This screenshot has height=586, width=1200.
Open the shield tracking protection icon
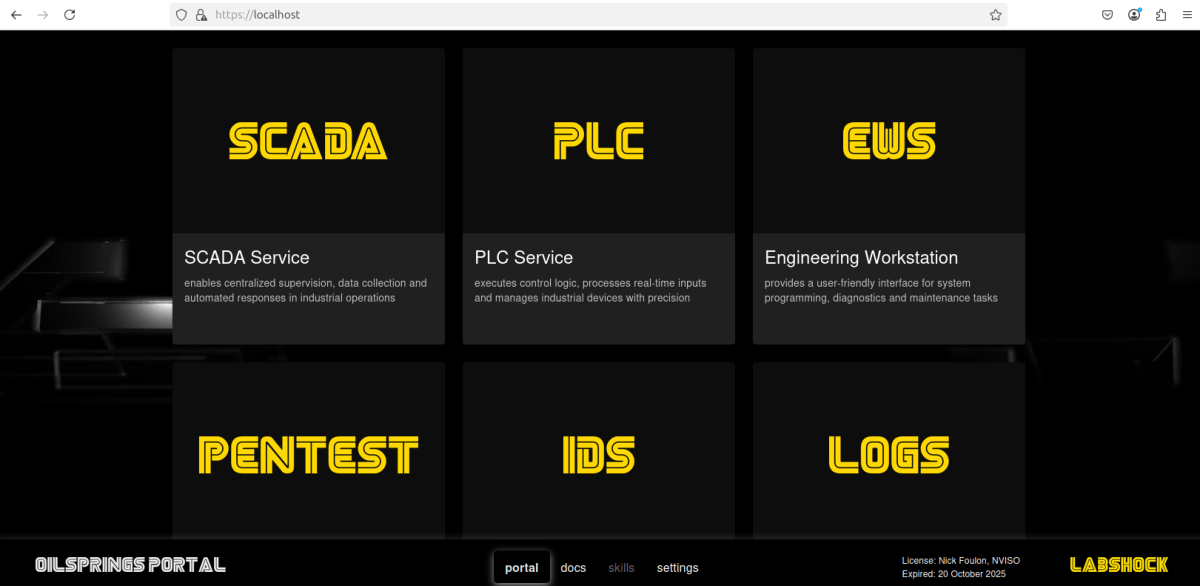[x=181, y=15]
